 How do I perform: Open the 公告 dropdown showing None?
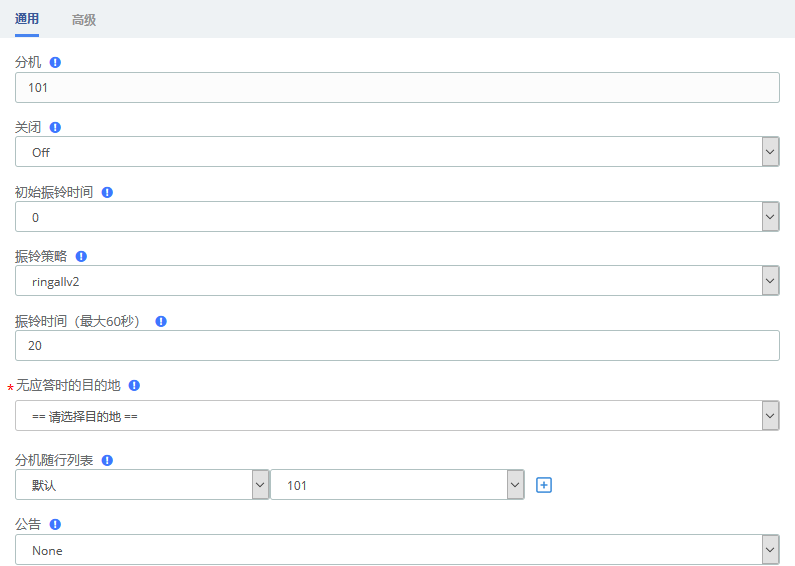(398, 550)
